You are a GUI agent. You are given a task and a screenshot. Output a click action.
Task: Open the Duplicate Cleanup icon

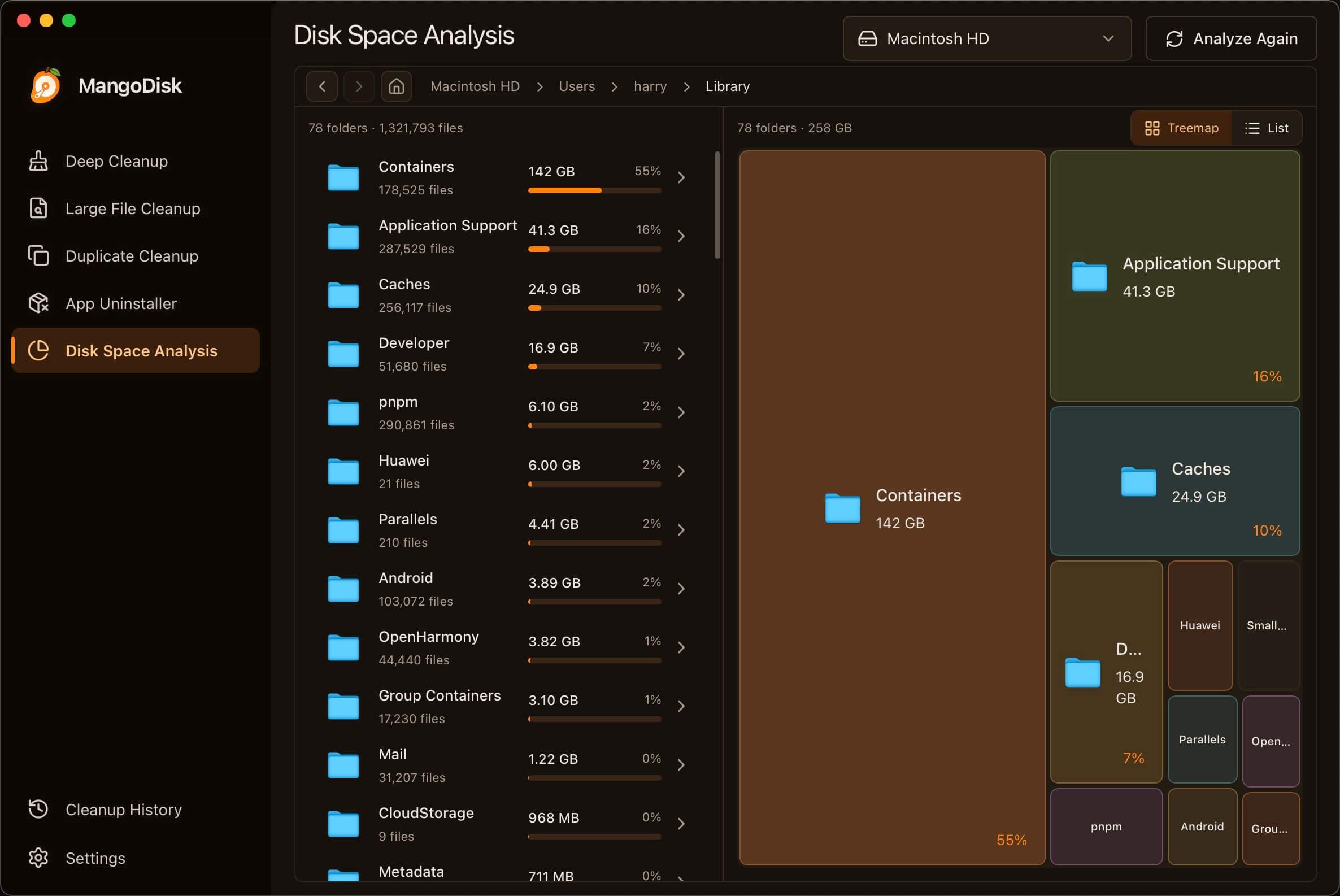pos(38,256)
